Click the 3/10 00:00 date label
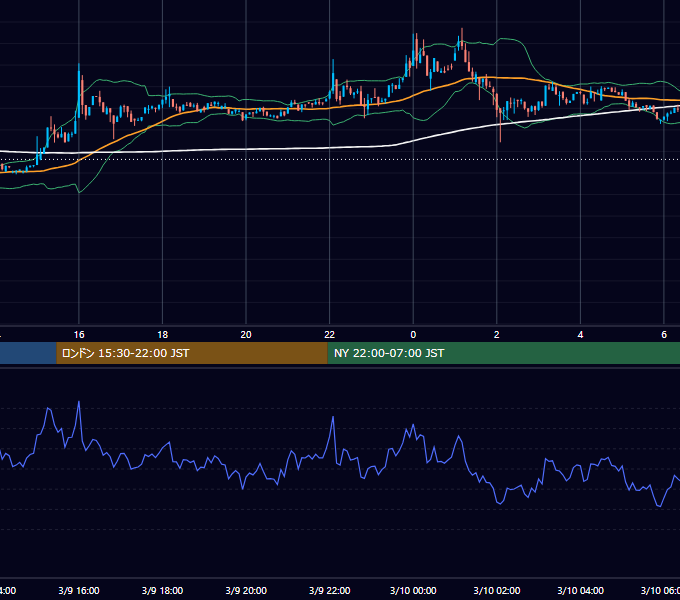The height and width of the screenshot is (600, 680). tap(413, 590)
